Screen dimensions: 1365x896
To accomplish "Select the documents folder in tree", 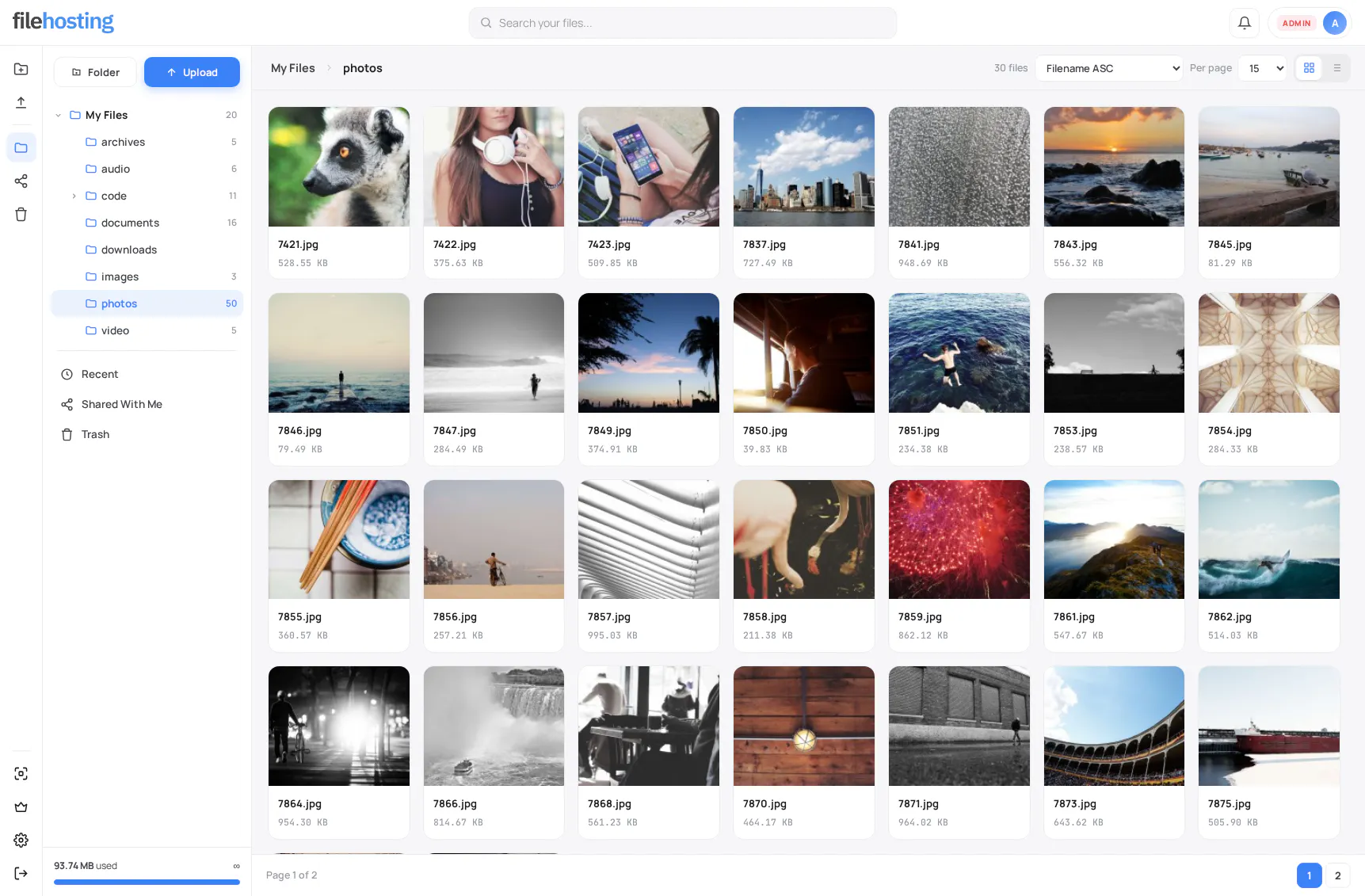I will [147, 223].
